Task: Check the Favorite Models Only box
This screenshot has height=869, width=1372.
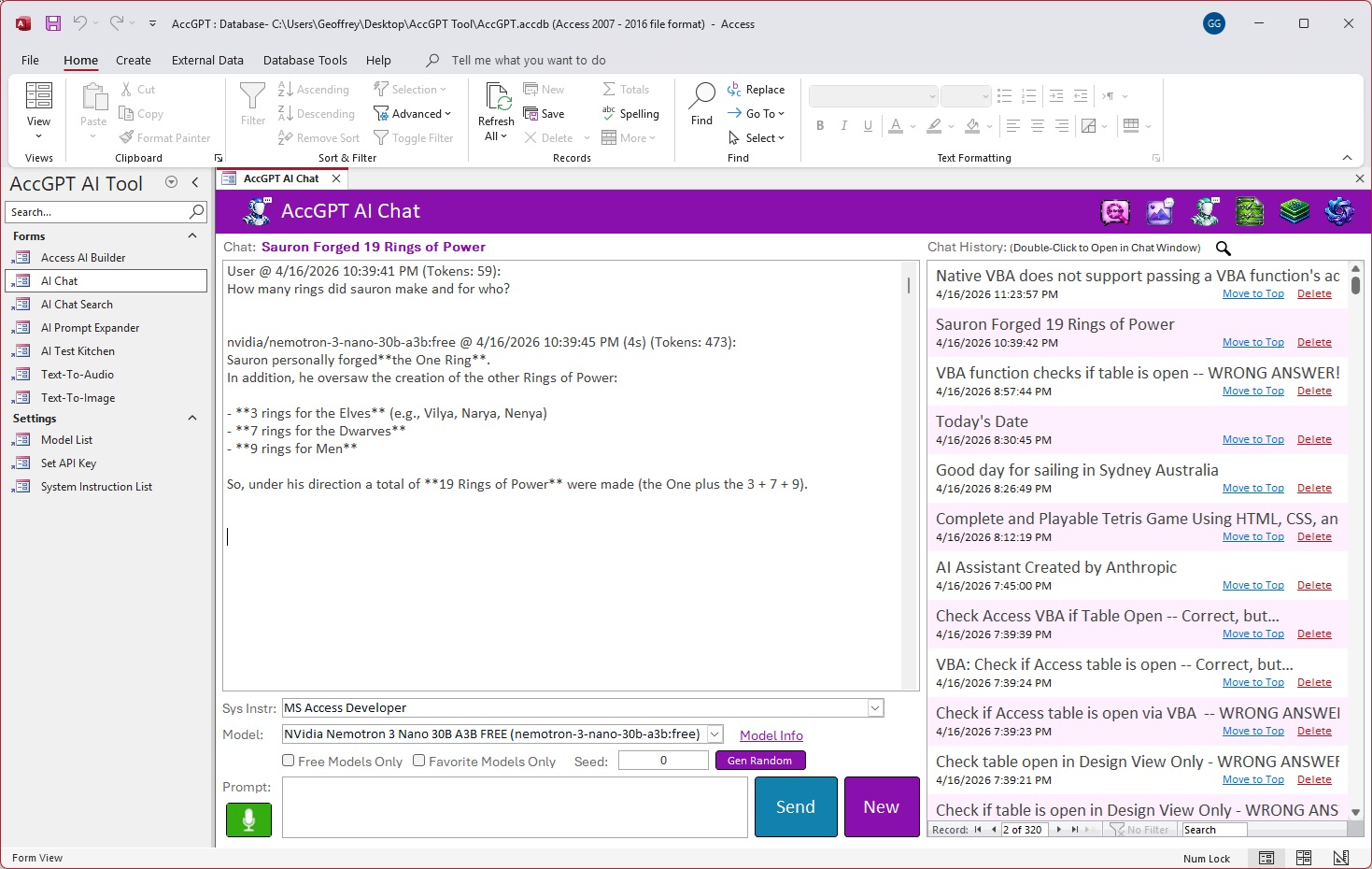Action: coord(419,761)
